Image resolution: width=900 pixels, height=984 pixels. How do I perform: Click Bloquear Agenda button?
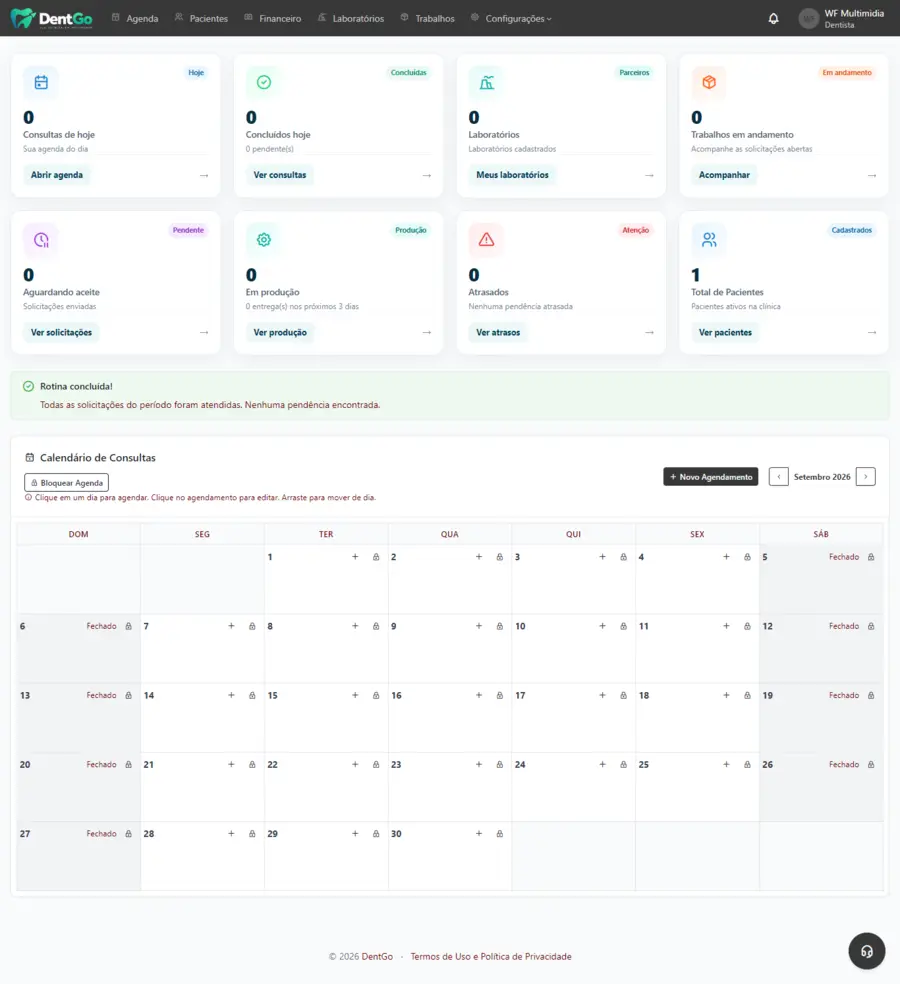click(67, 483)
